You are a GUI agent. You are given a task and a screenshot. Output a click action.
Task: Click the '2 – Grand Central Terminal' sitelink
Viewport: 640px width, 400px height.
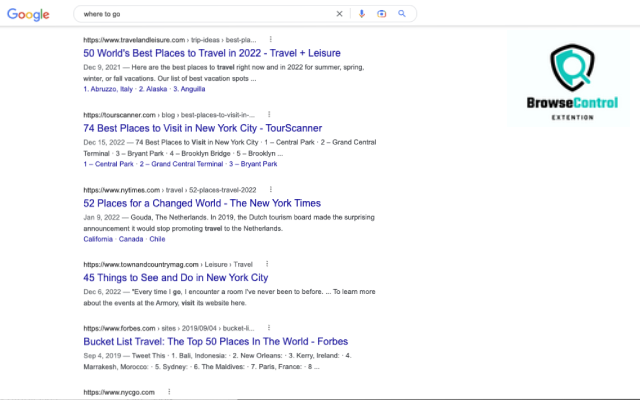point(182,164)
